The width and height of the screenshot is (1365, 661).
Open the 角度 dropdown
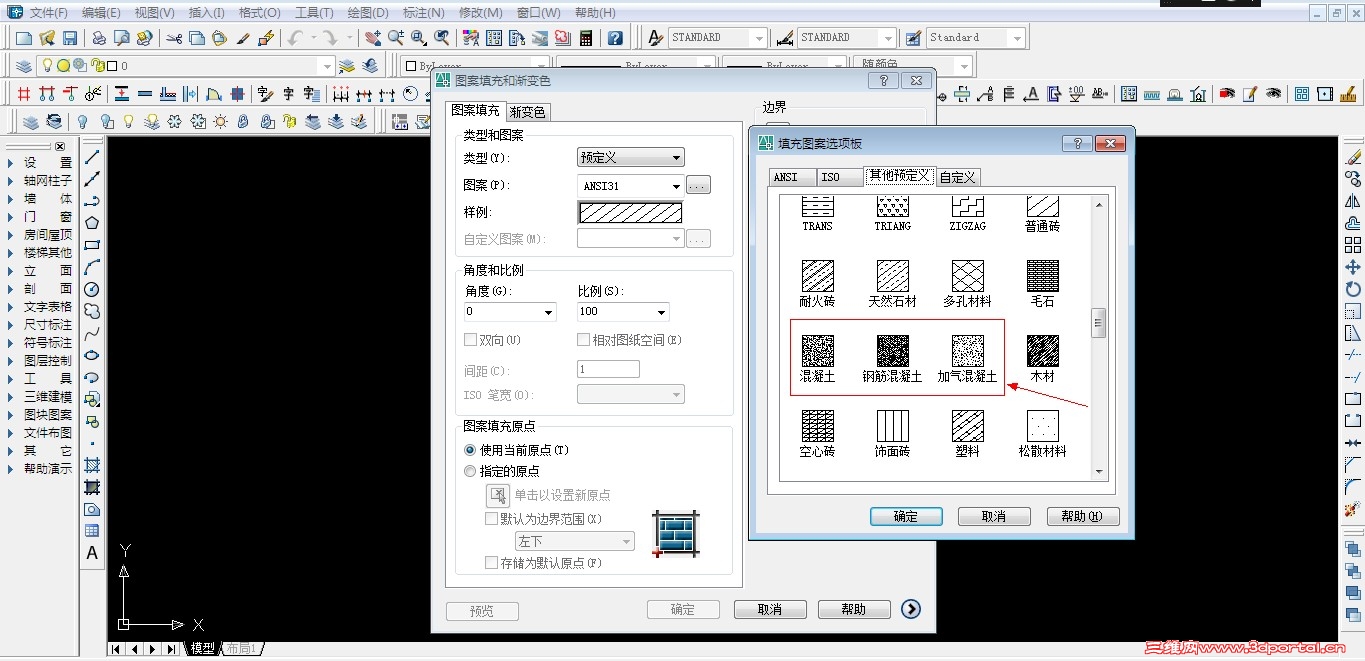click(x=510, y=312)
